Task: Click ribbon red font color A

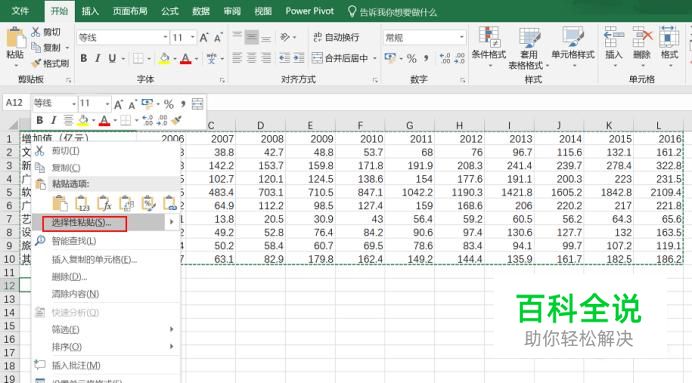Action: (186, 58)
